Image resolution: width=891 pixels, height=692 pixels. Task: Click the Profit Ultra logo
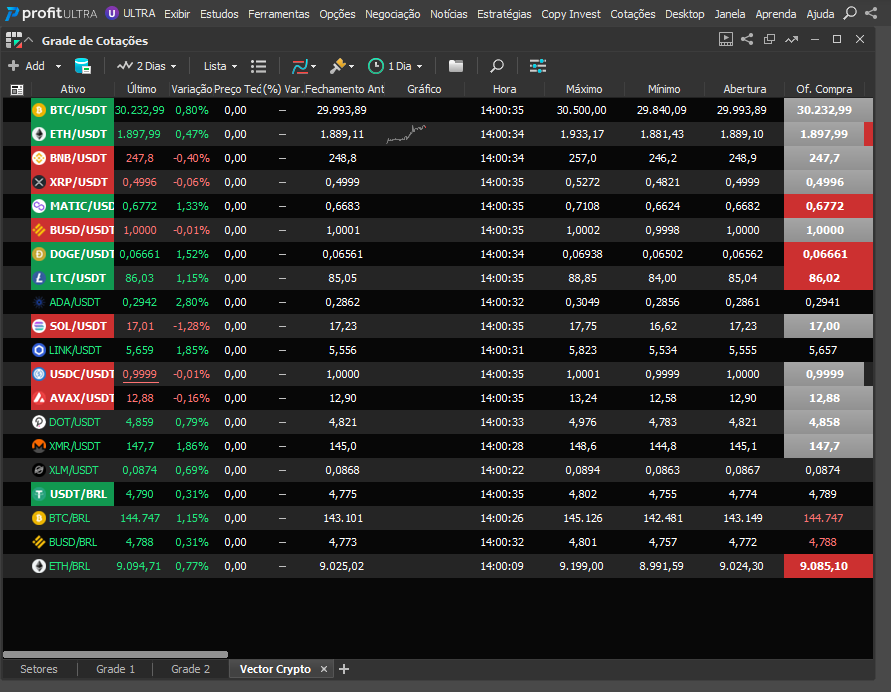[x=51, y=13]
